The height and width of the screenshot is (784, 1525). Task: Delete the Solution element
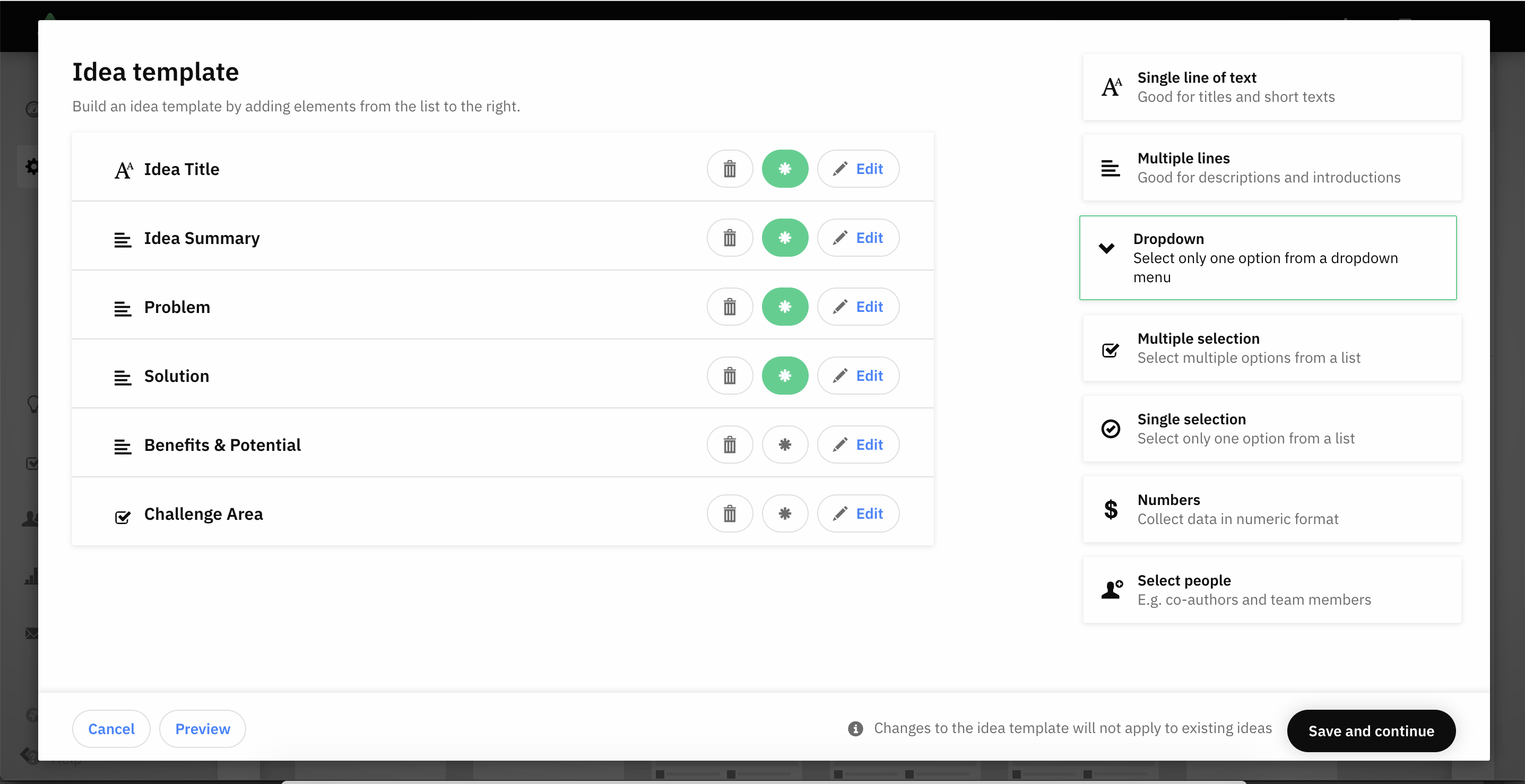[730, 376]
